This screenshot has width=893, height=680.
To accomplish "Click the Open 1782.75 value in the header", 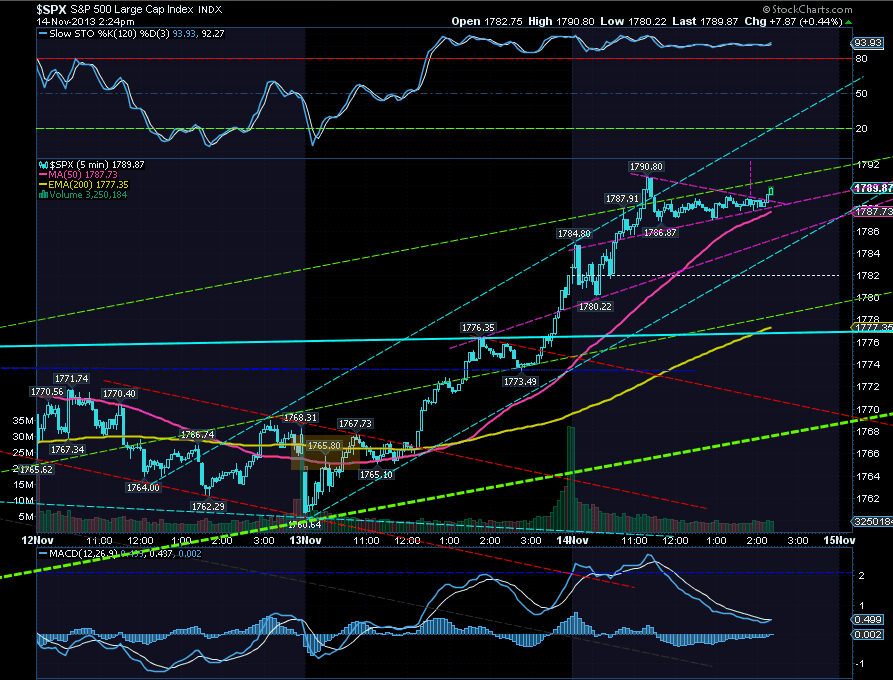I will [x=487, y=22].
